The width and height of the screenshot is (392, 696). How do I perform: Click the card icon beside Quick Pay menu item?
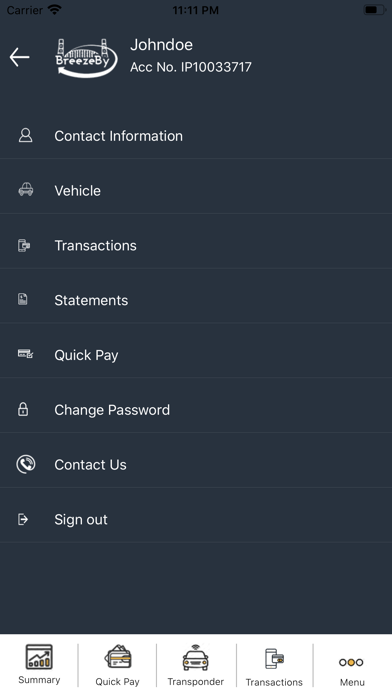pos(25,354)
